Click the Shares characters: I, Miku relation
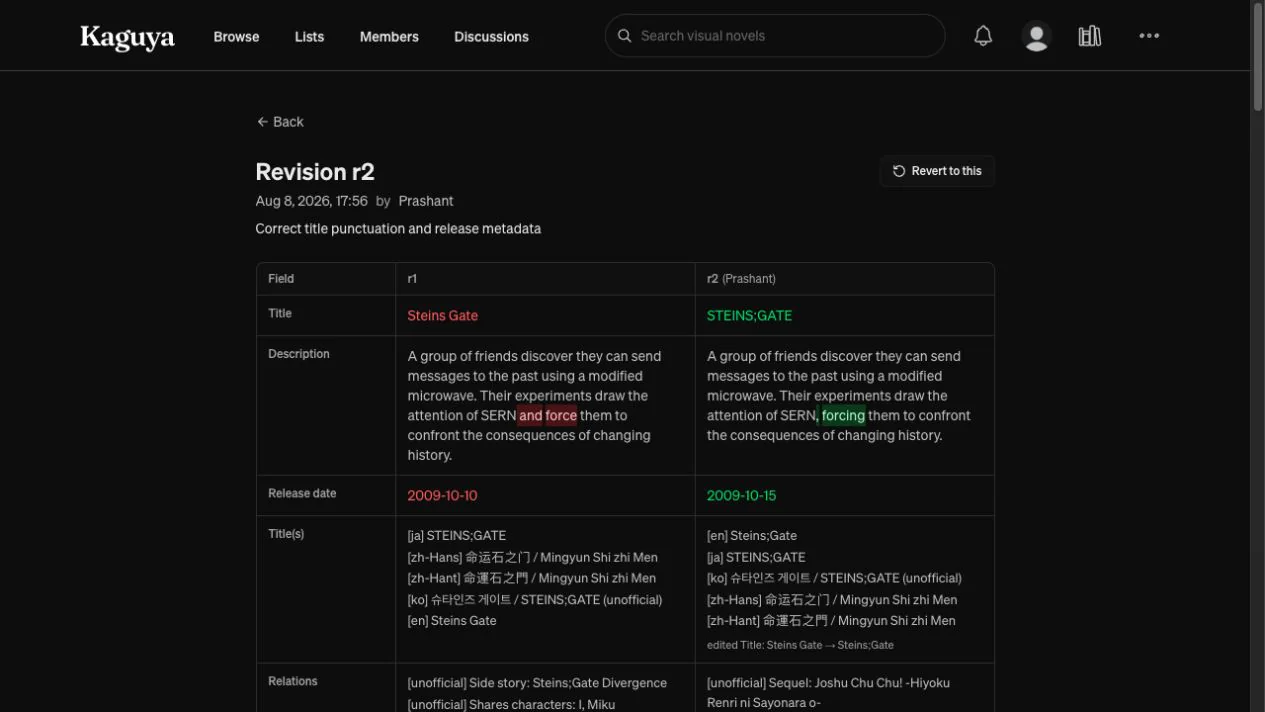Screen dimensions: 1265x712 tap(511, 704)
